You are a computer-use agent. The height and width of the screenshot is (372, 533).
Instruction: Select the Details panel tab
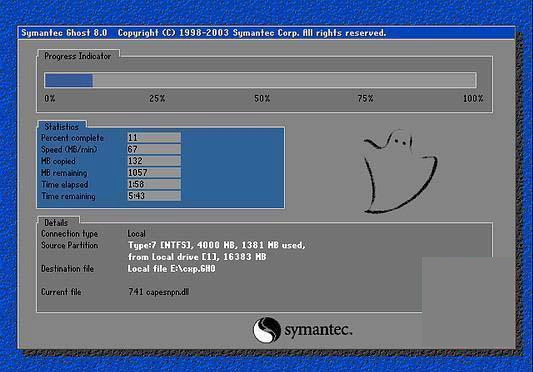coord(56,223)
